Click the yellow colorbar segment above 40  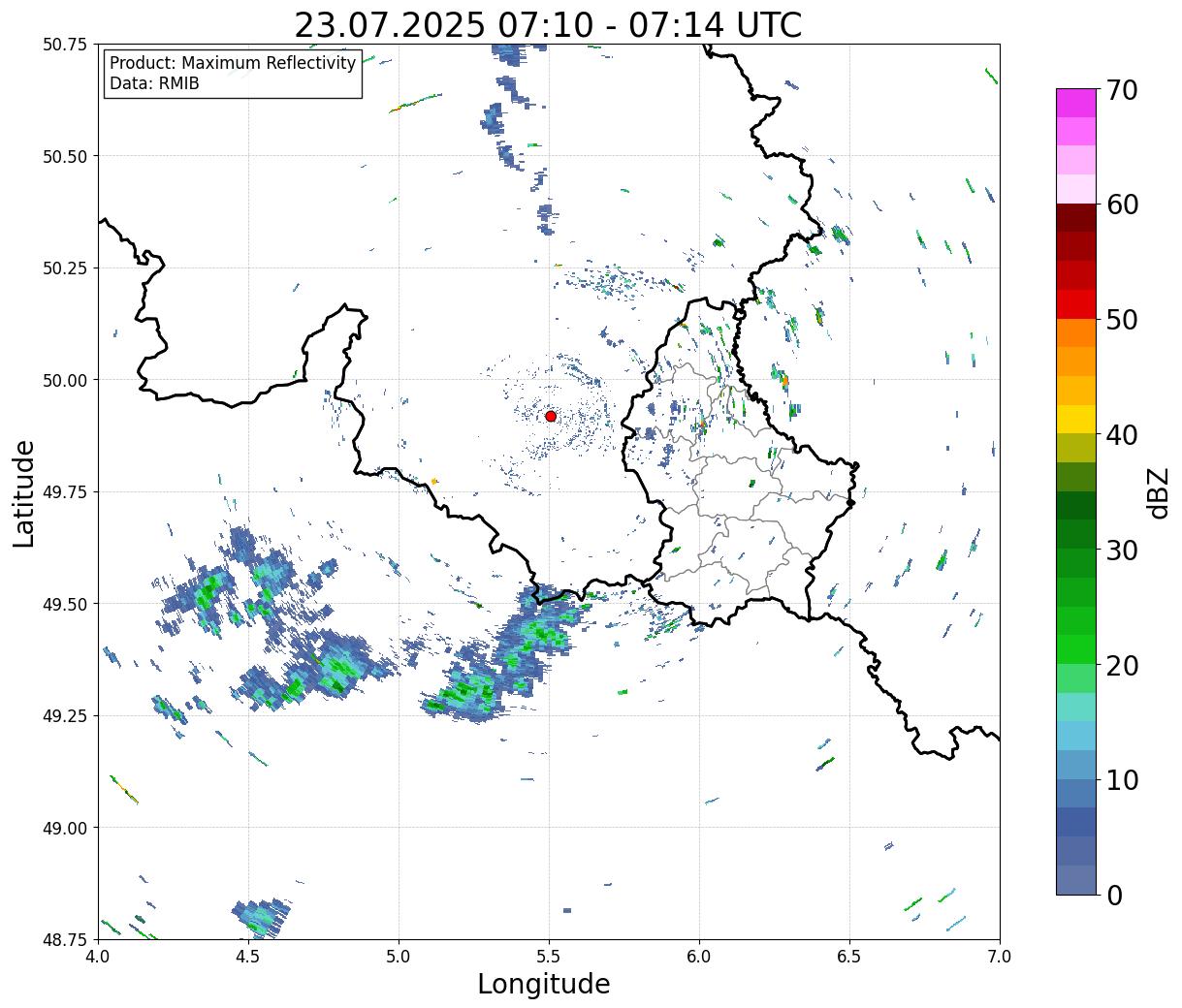[1076, 420]
